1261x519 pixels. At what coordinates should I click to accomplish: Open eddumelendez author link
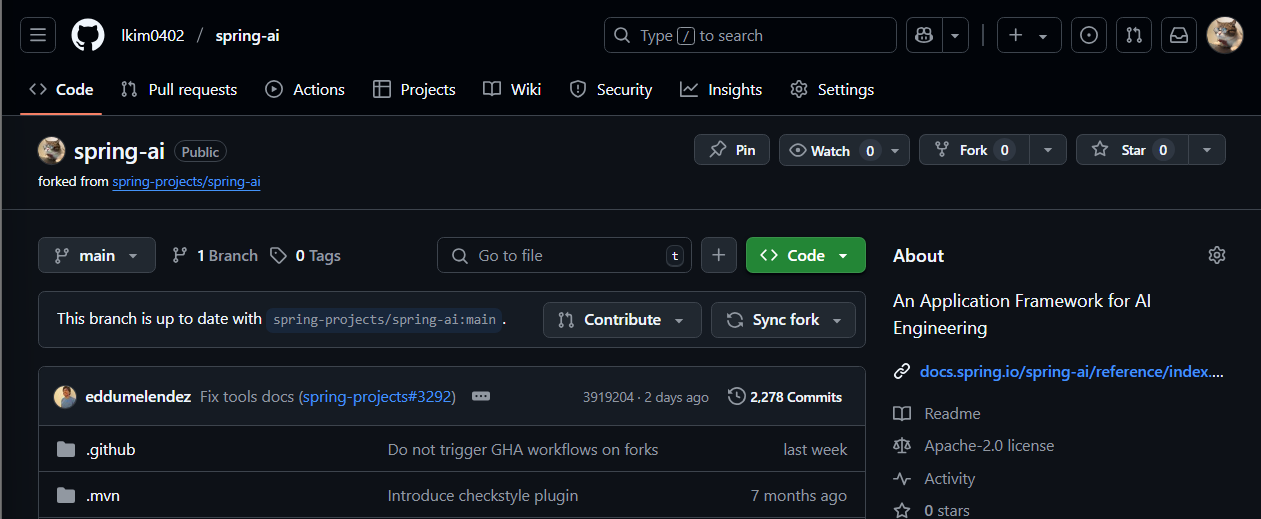[x=138, y=397]
